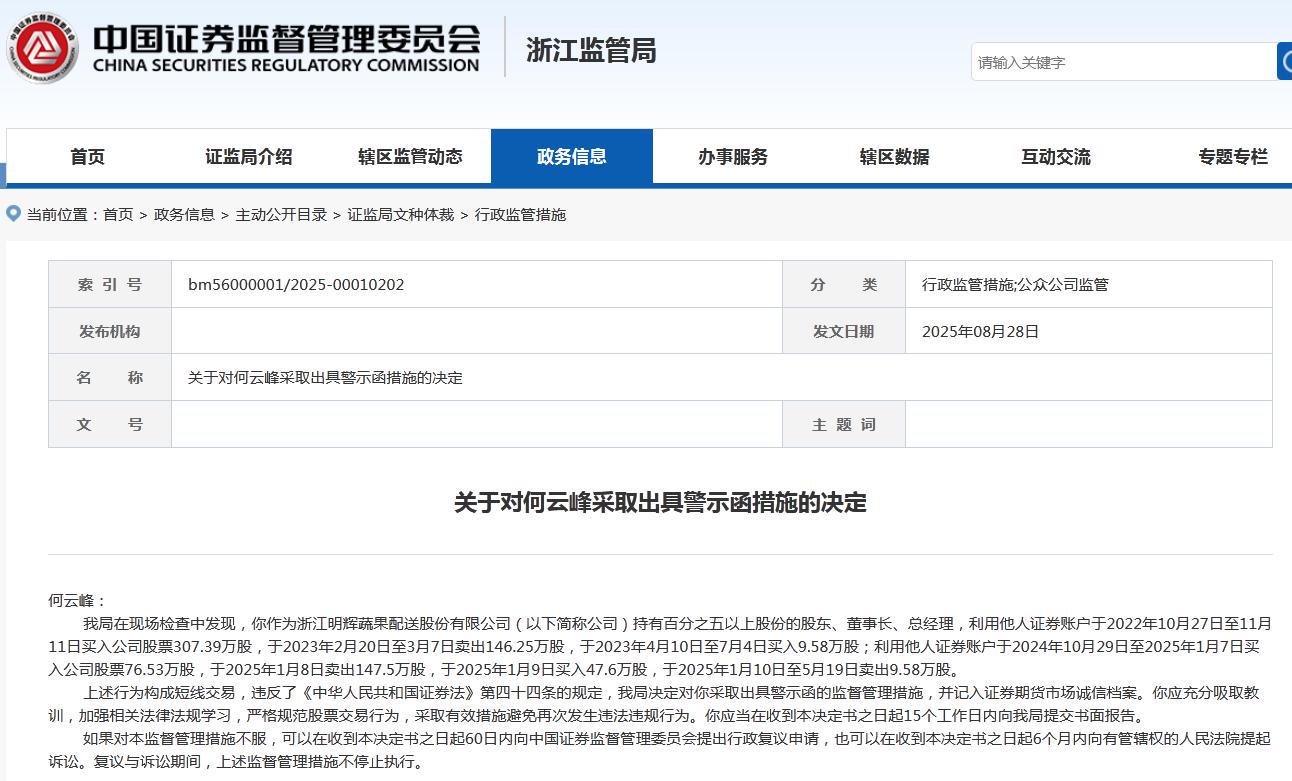
Task: Click the 分类 table label
Action: click(843, 285)
